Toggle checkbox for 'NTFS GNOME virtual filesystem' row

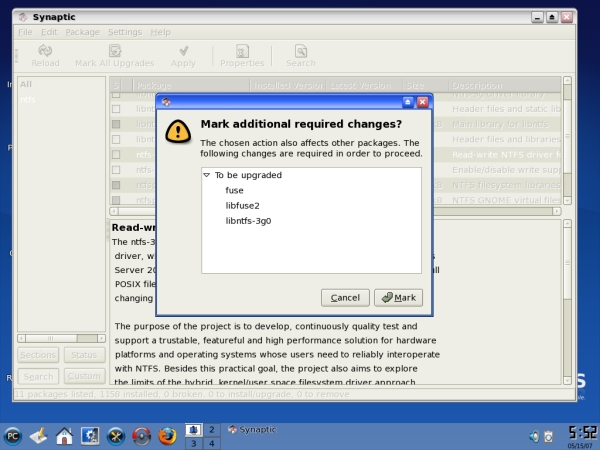click(116, 200)
